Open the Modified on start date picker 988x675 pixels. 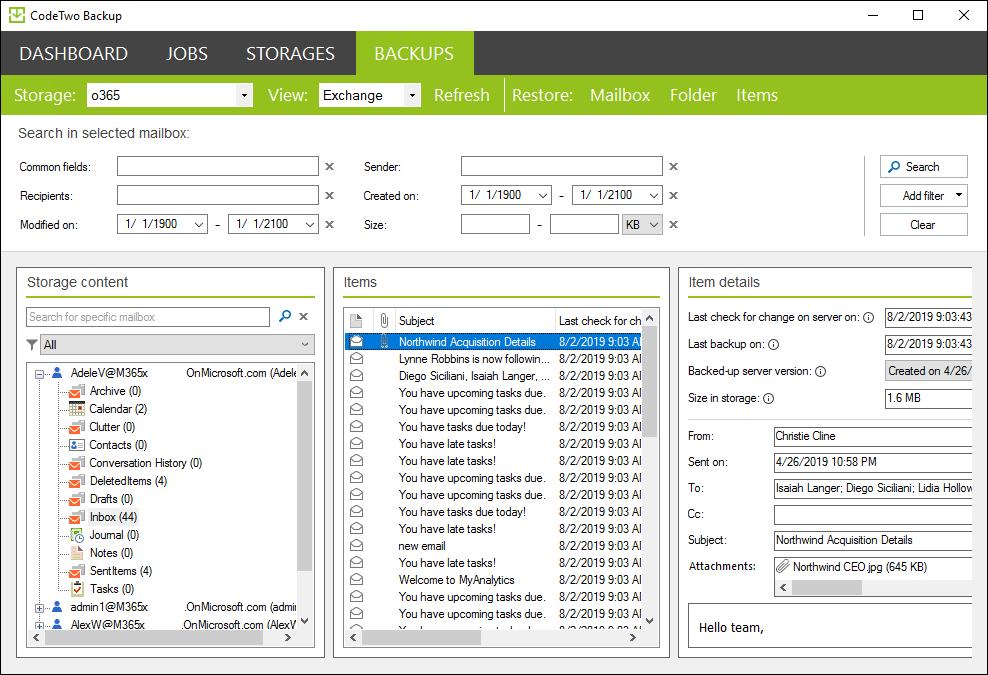tap(199, 224)
